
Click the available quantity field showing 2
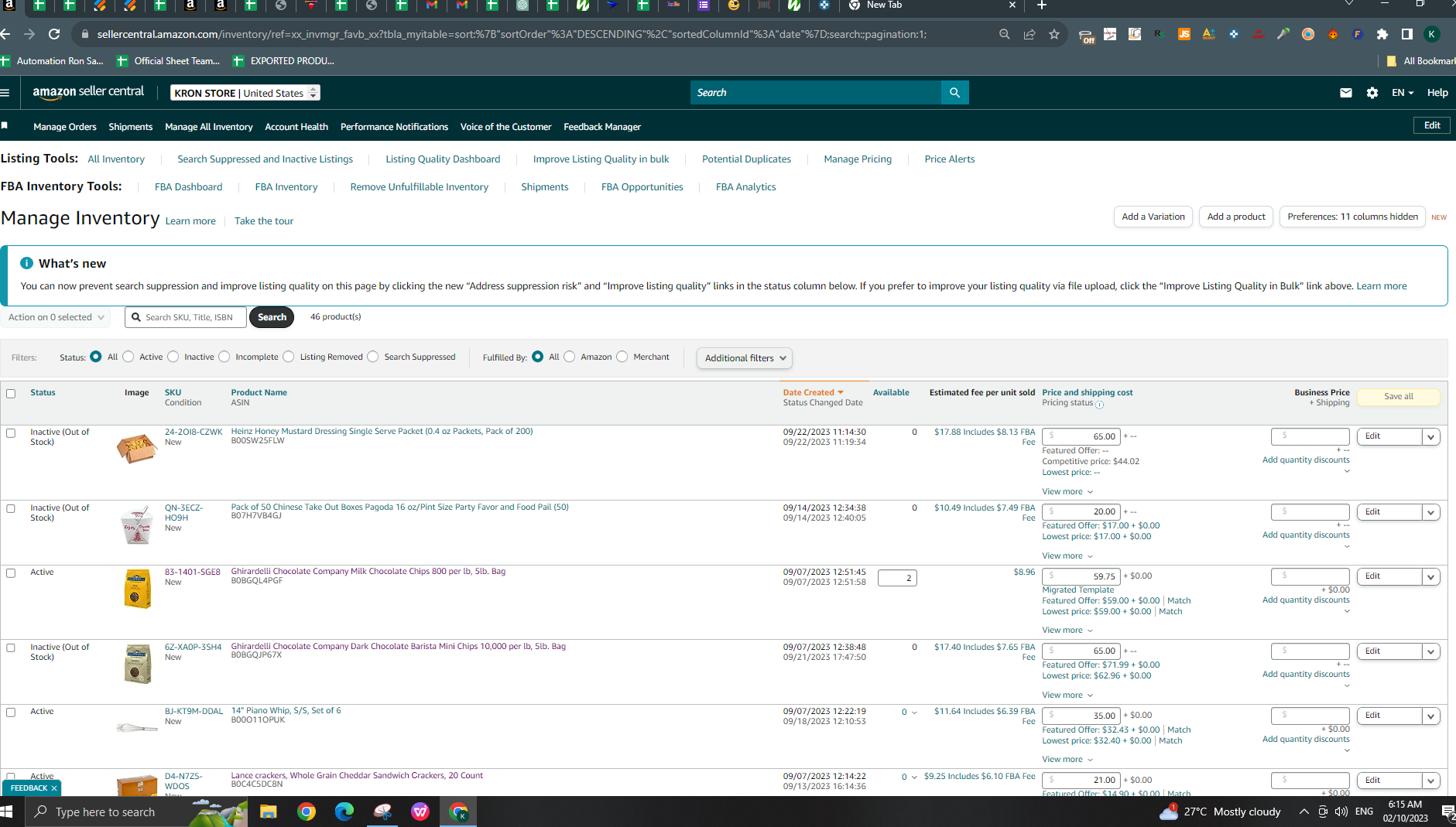[897, 578]
